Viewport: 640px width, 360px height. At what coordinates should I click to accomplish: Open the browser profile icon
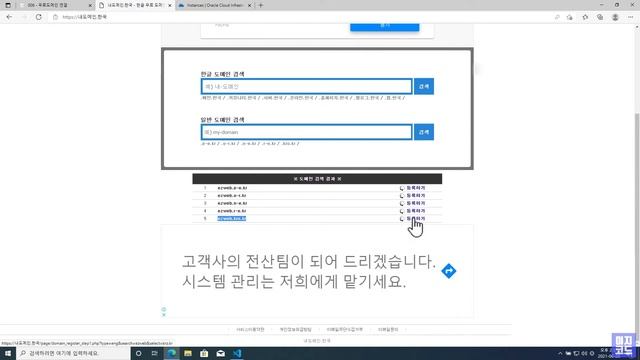615,17
